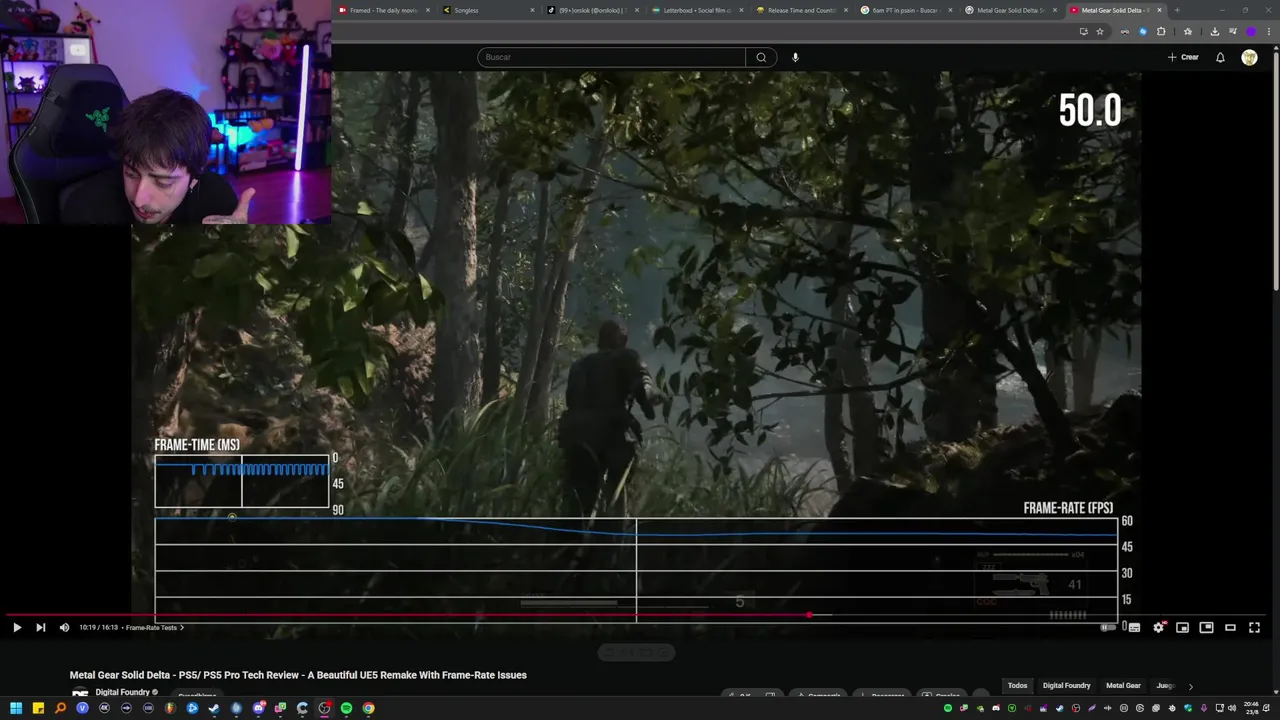Open the Crear menu

click(x=1183, y=57)
